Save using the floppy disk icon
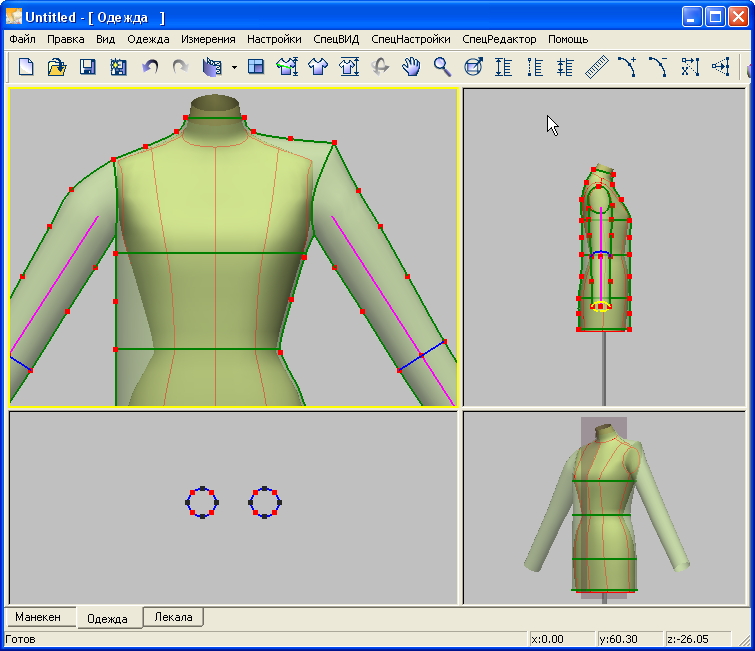The height and width of the screenshot is (651, 755). click(88, 67)
